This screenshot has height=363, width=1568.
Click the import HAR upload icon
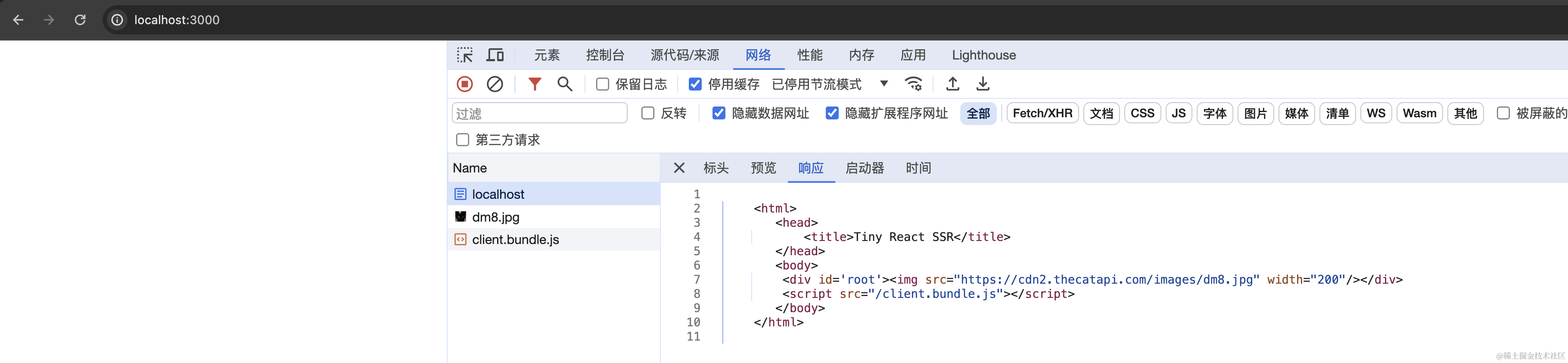pos(952,84)
